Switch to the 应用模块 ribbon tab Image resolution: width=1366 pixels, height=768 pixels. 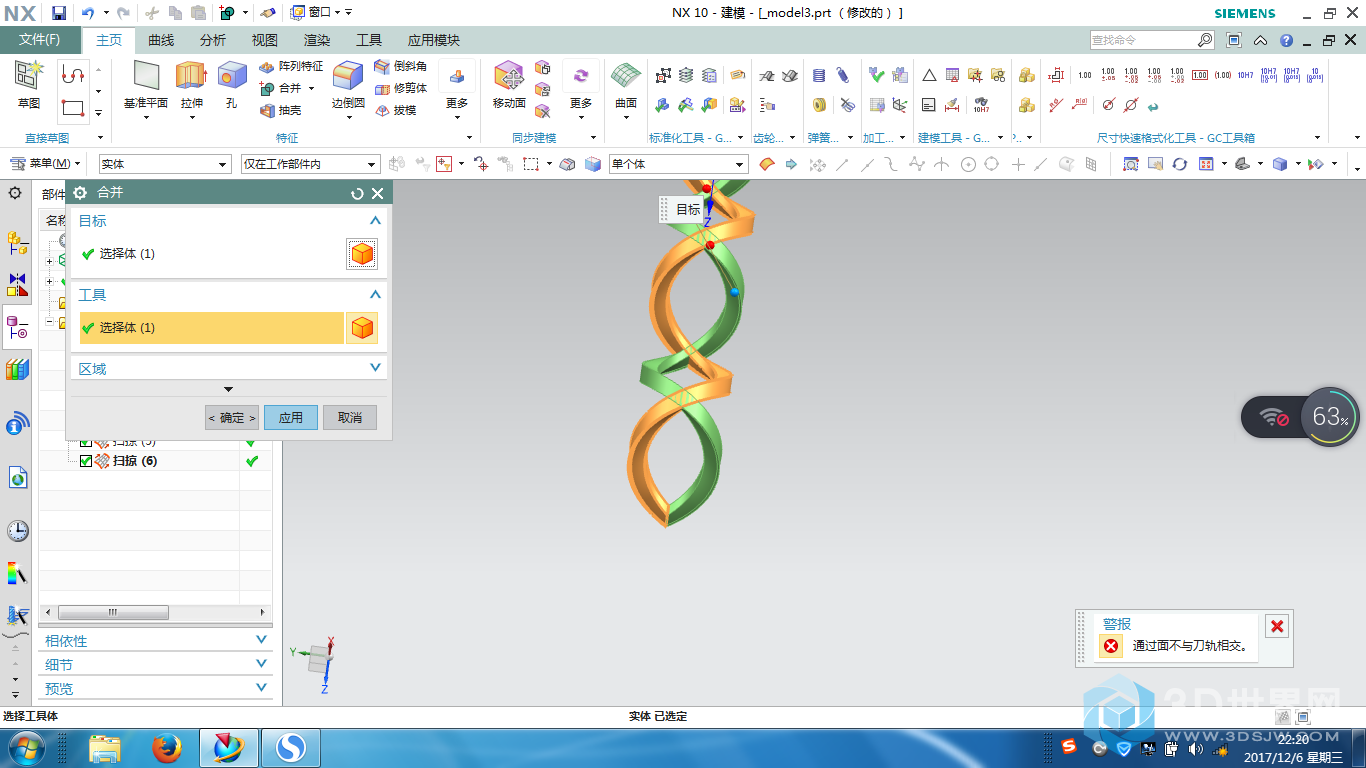[x=434, y=40]
